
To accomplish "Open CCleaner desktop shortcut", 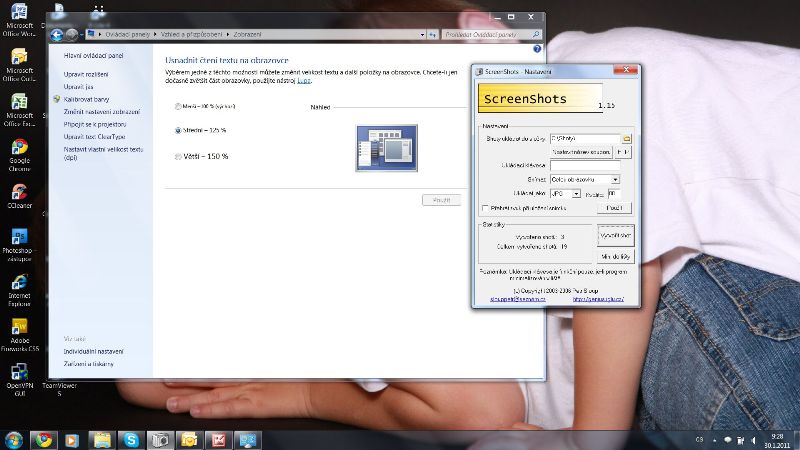I will [x=19, y=196].
